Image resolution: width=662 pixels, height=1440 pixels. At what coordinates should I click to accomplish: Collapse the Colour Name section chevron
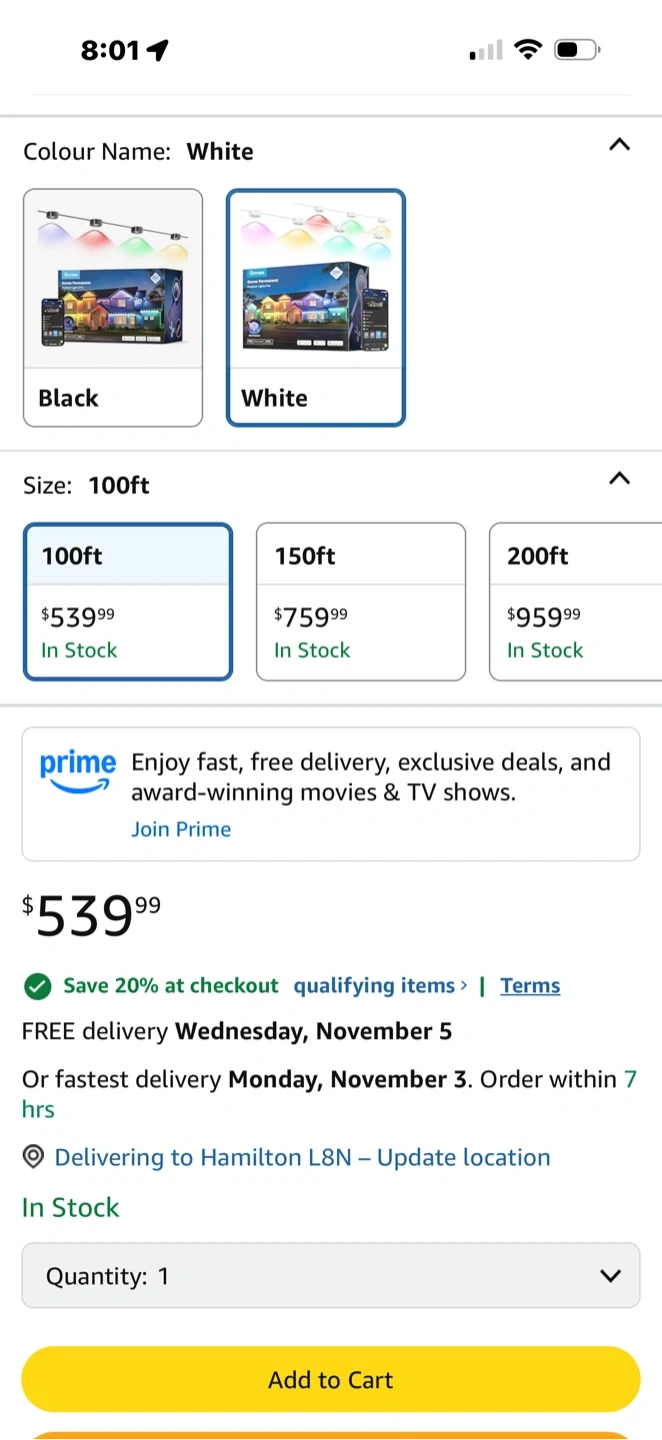point(620,145)
